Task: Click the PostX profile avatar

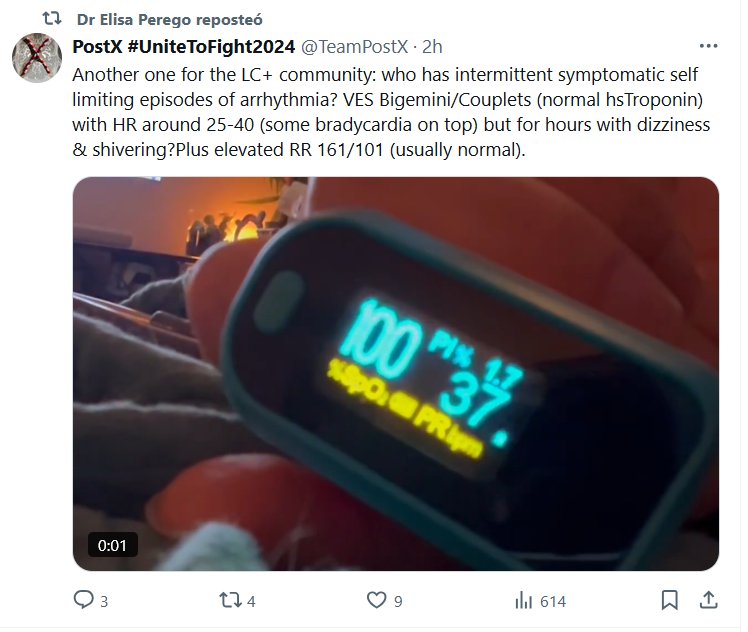Action: point(37,58)
